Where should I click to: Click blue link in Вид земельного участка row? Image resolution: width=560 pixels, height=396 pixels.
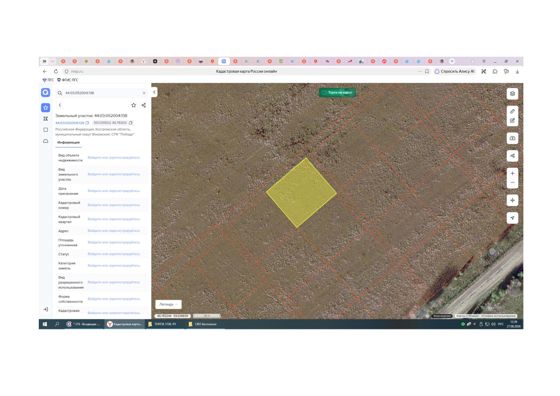tap(114, 174)
